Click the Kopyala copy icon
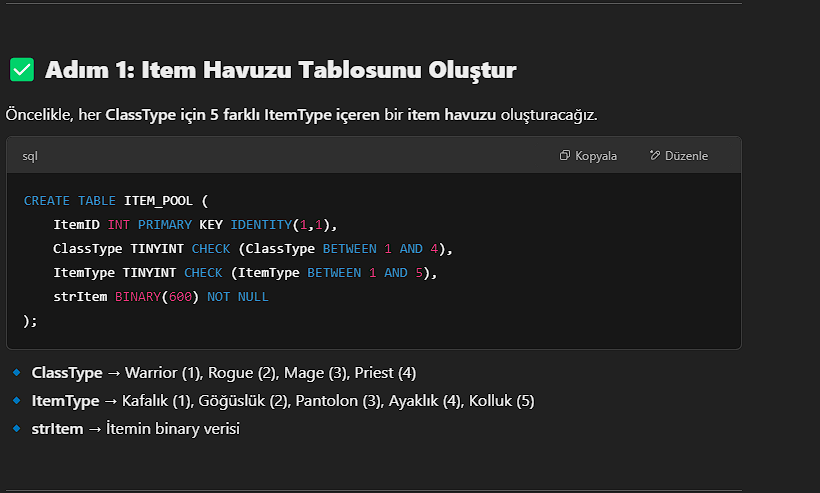820x493 pixels. (x=564, y=155)
